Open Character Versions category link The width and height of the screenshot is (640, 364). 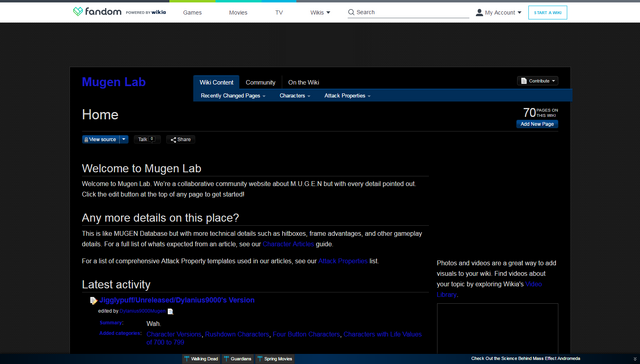point(174,334)
